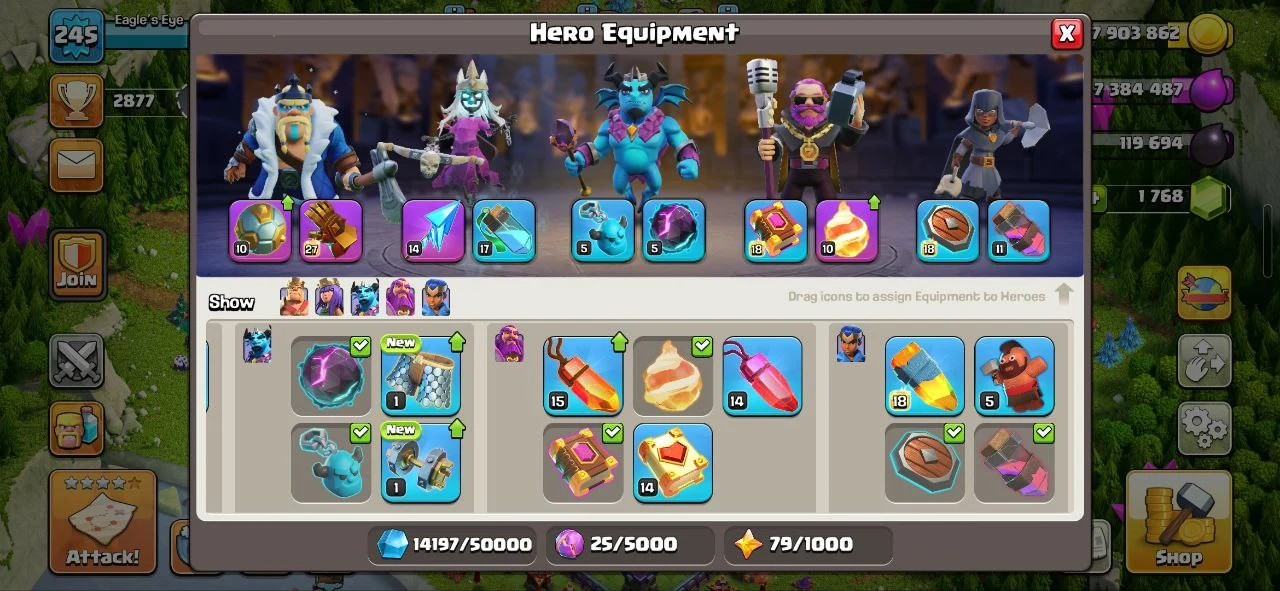Toggle Barbarian King filter in Show row

click(x=295, y=298)
